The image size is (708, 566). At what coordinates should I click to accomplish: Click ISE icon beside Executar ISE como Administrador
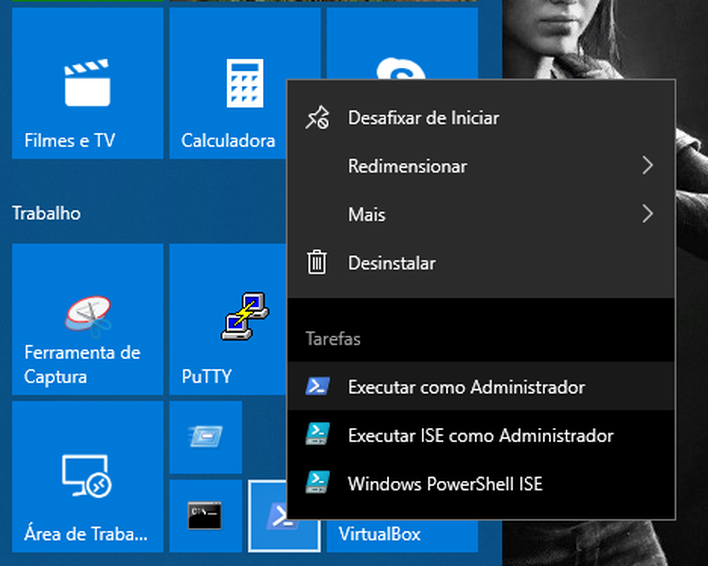(317, 434)
